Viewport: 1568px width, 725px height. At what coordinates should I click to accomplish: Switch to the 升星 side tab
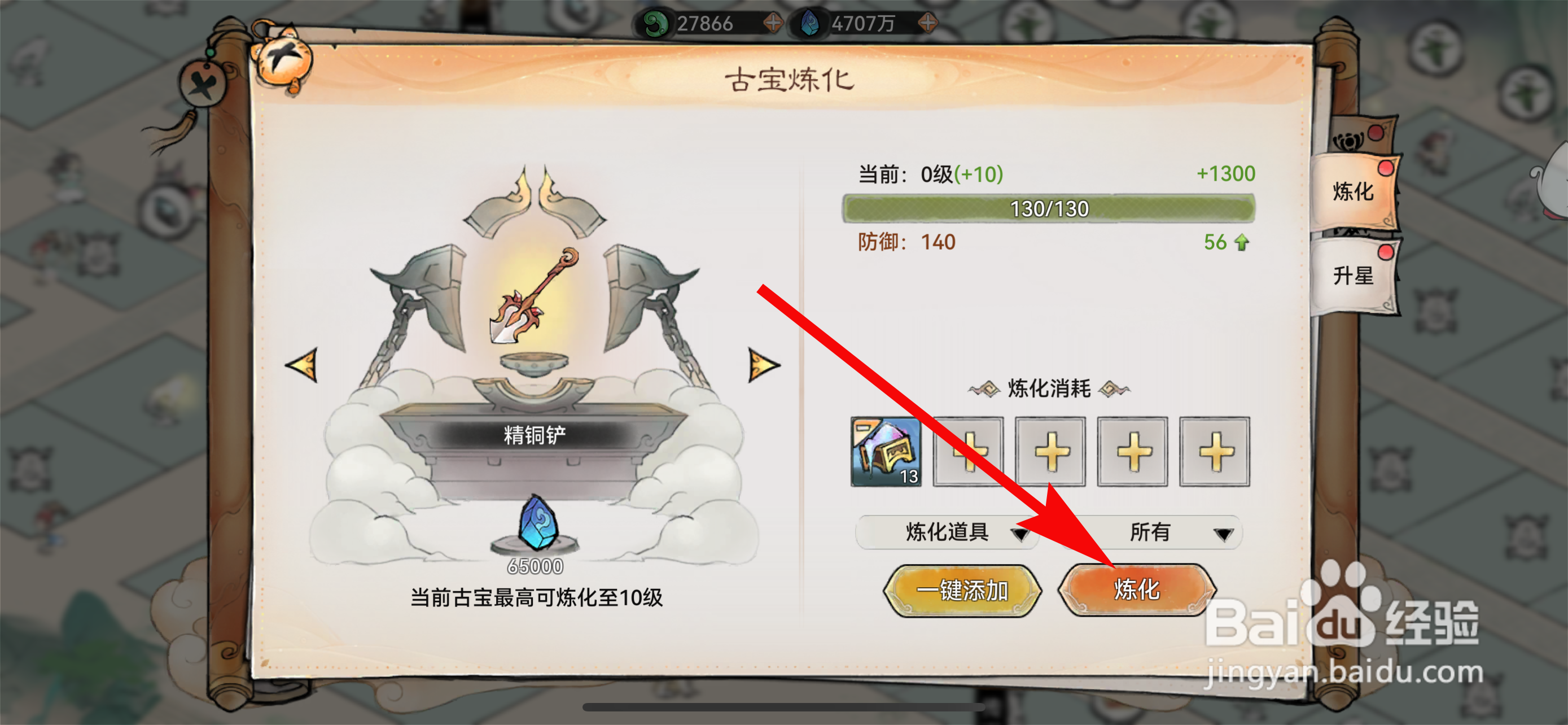pyautogui.click(x=1354, y=276)
